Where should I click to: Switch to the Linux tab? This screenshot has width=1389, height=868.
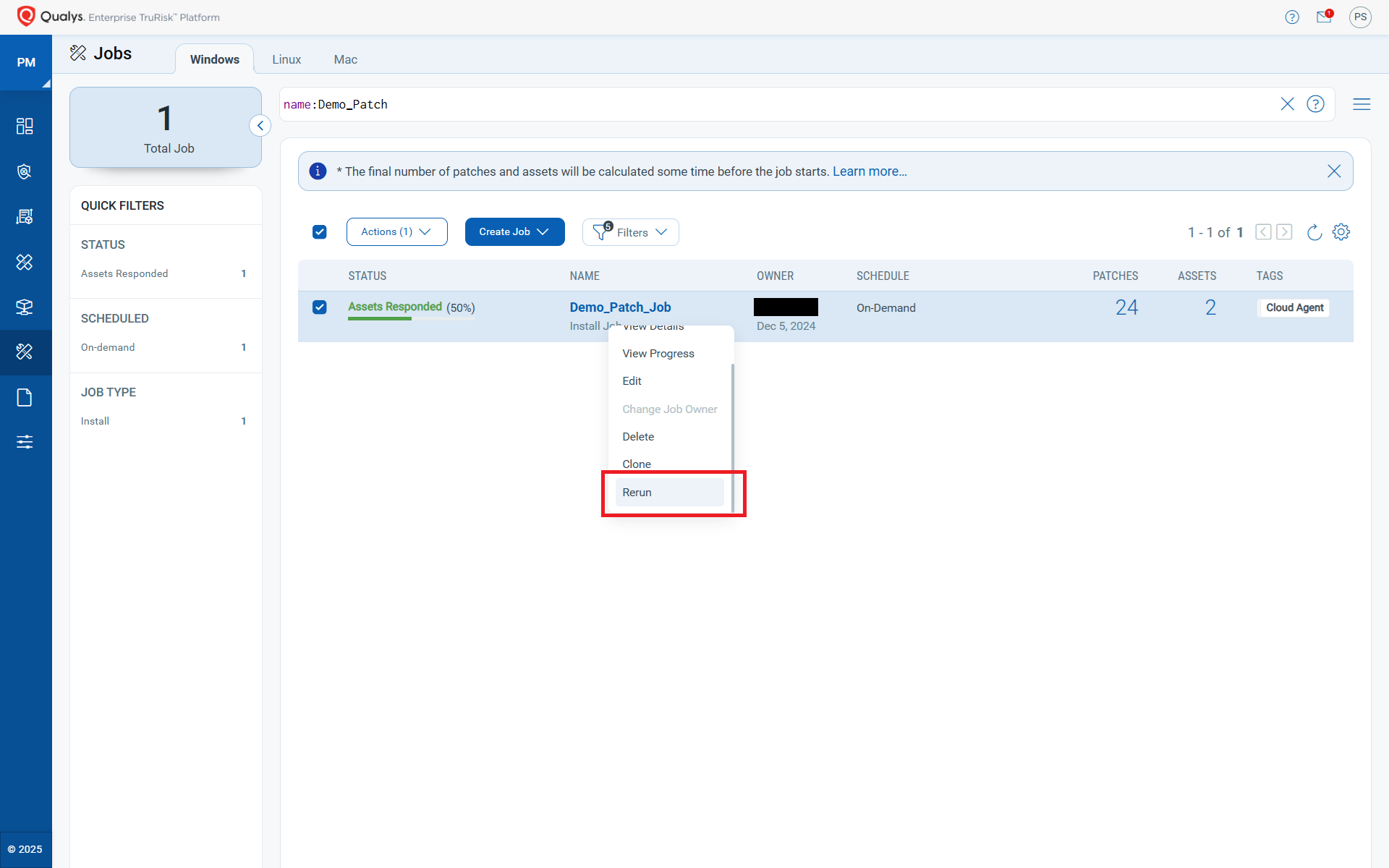click(286, 59)
